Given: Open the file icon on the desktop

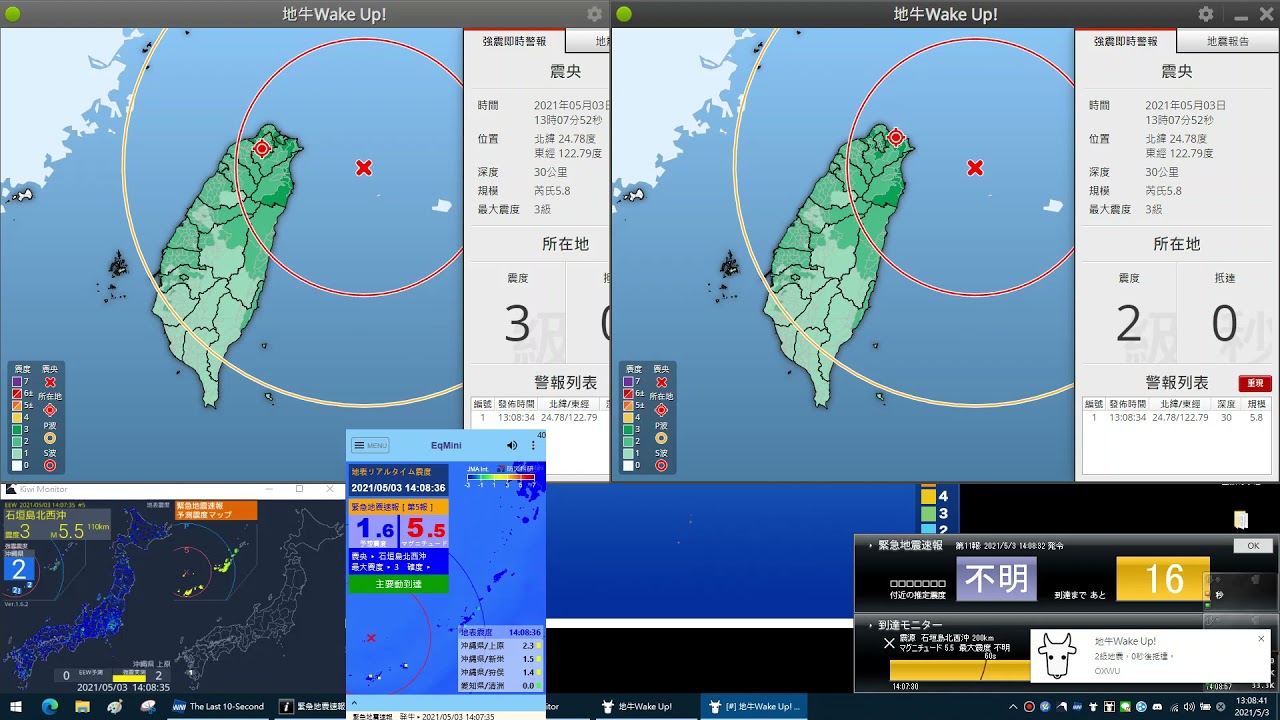Looking at the screenshot, I should tap(1241, 519).
